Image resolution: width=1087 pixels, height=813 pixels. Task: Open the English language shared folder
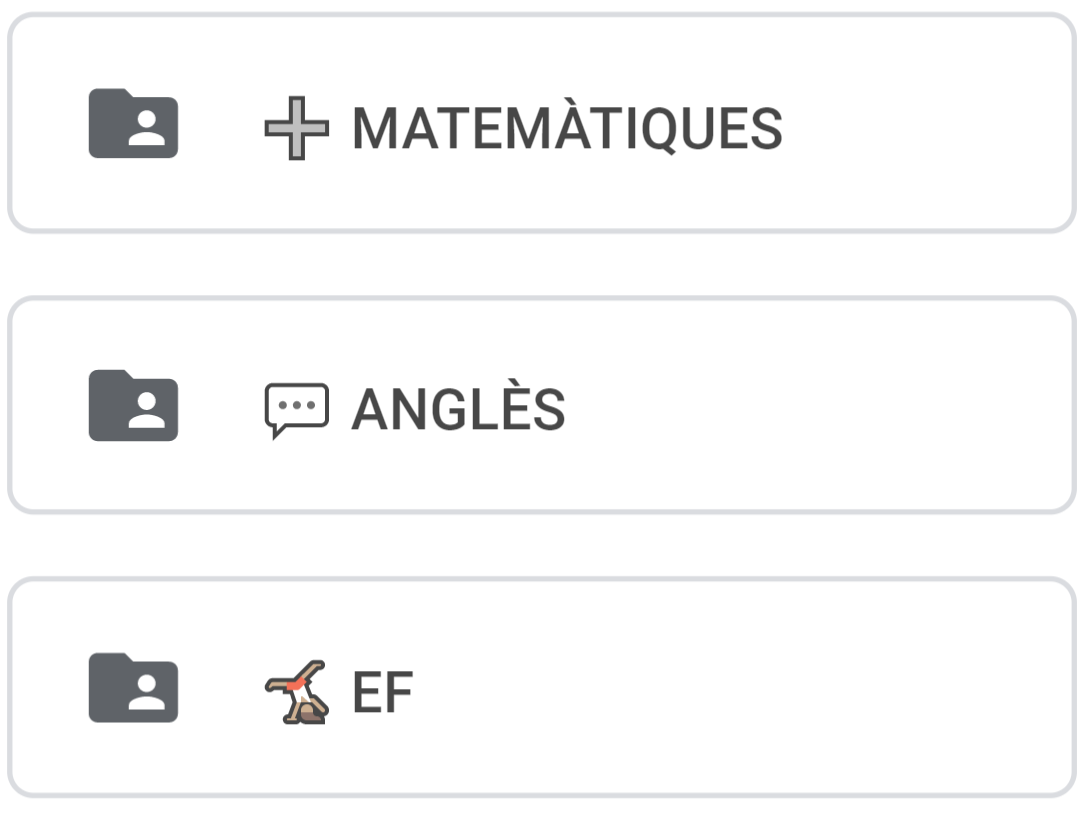pos(458,410)
